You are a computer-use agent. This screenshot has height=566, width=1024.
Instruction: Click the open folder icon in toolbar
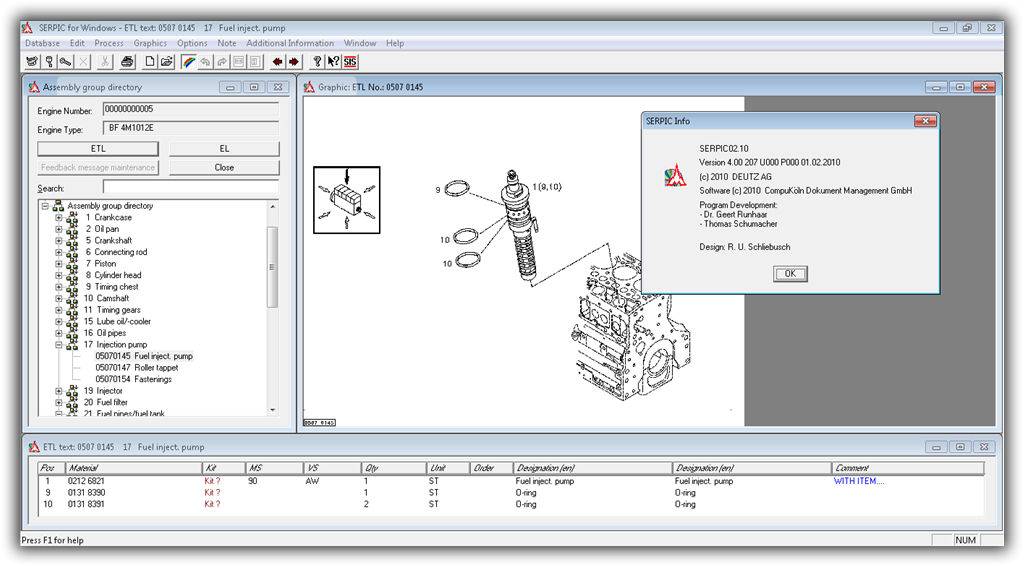pyautogui.click(x=167, y=62)
